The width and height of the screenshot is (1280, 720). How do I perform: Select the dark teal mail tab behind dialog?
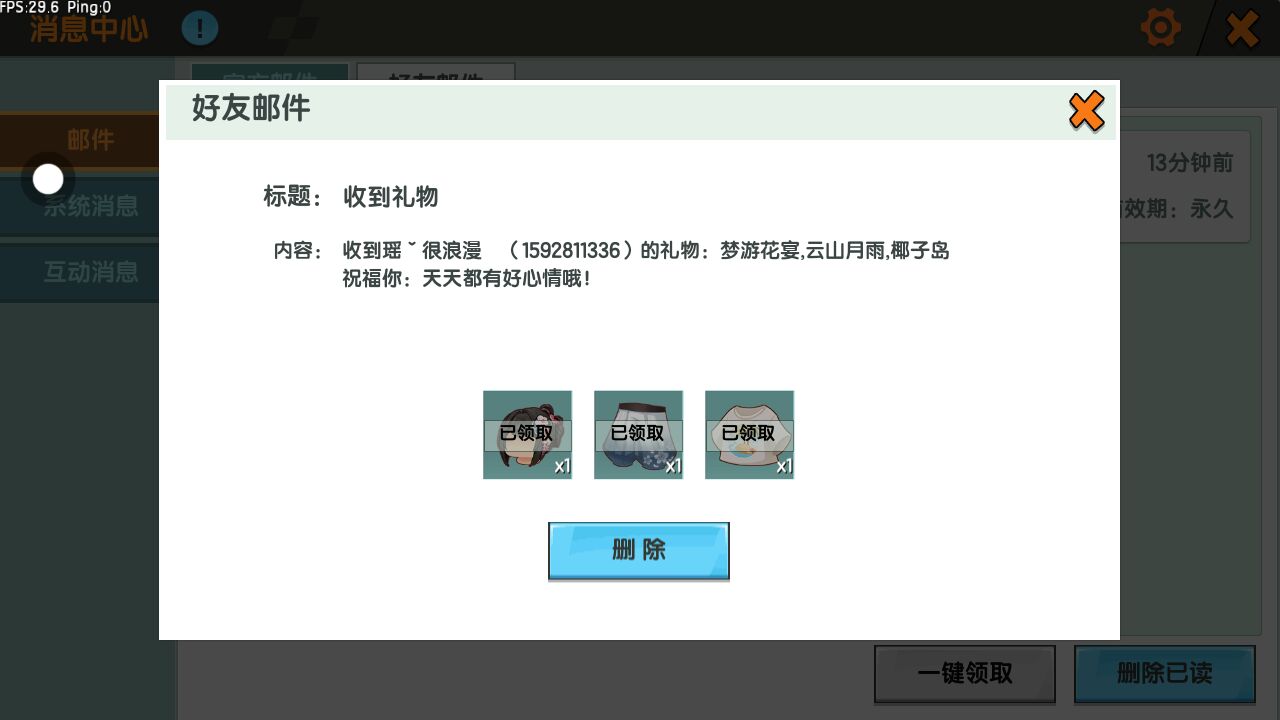[x=269, y=72]
